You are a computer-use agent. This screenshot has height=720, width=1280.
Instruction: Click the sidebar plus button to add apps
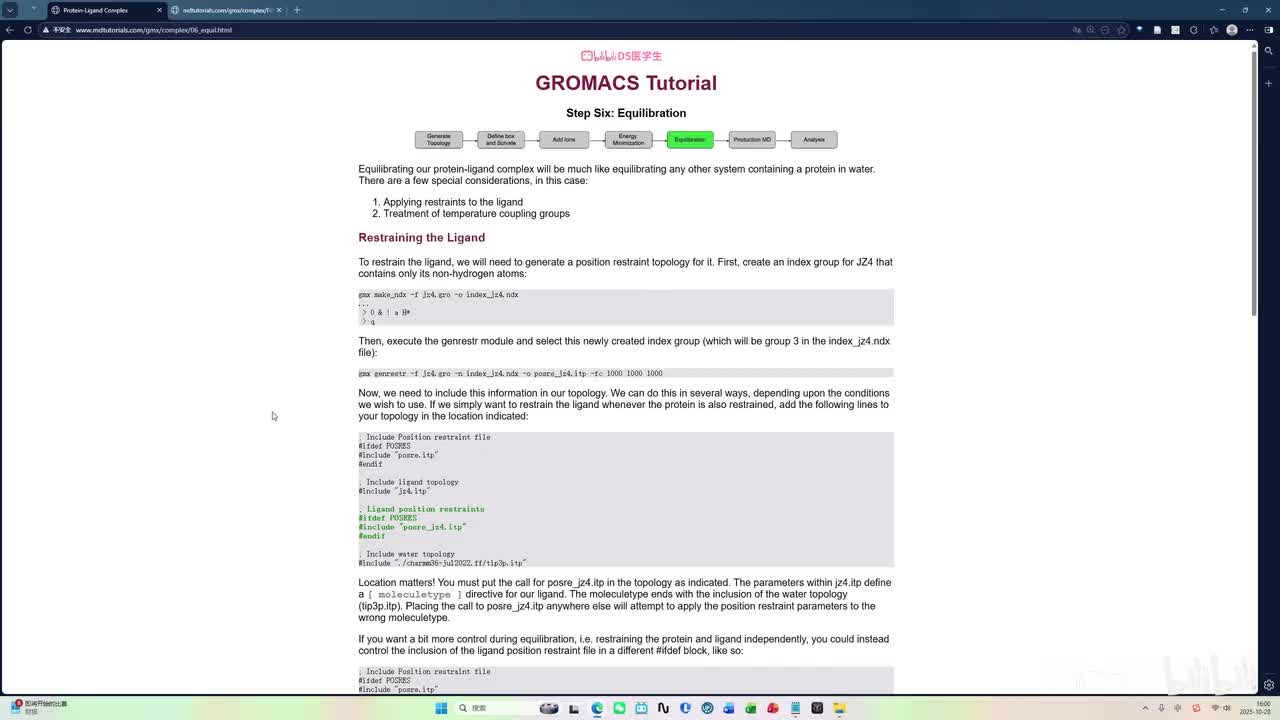pyautogui.click(x=1269, y=83)
